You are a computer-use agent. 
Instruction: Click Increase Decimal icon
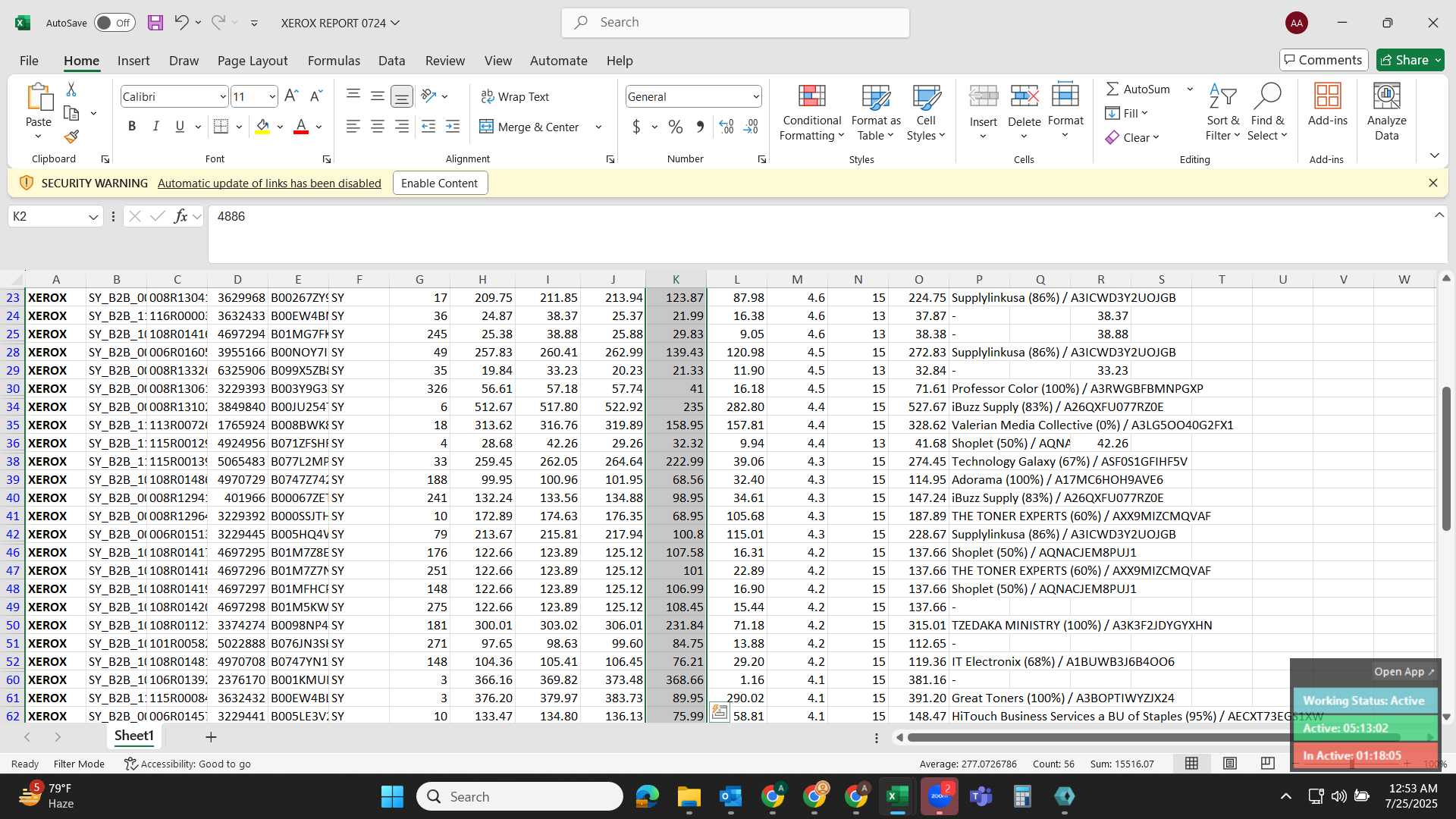[726, 127]
